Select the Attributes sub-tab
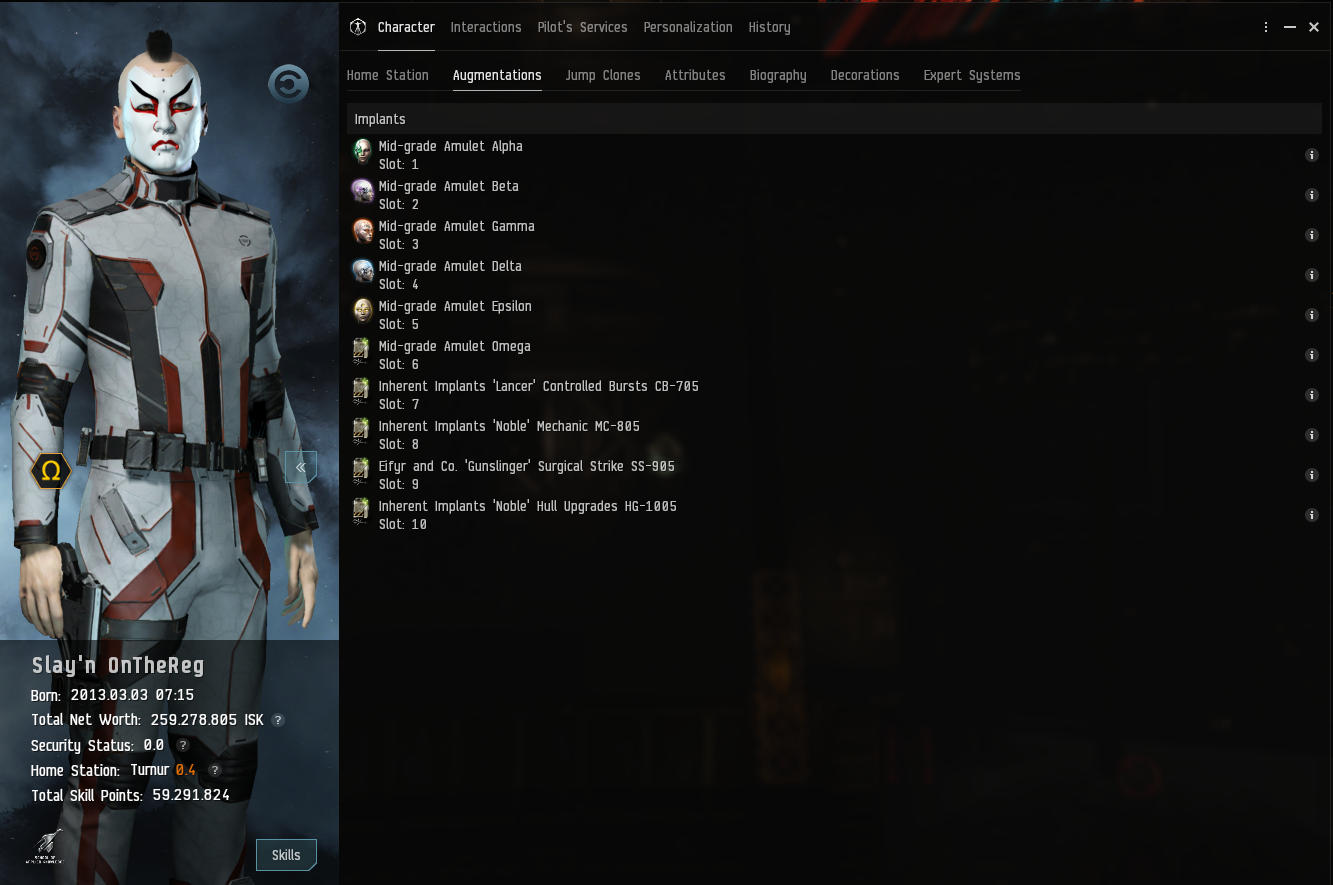Screen dimensions: 1333x885 [695, 75]
